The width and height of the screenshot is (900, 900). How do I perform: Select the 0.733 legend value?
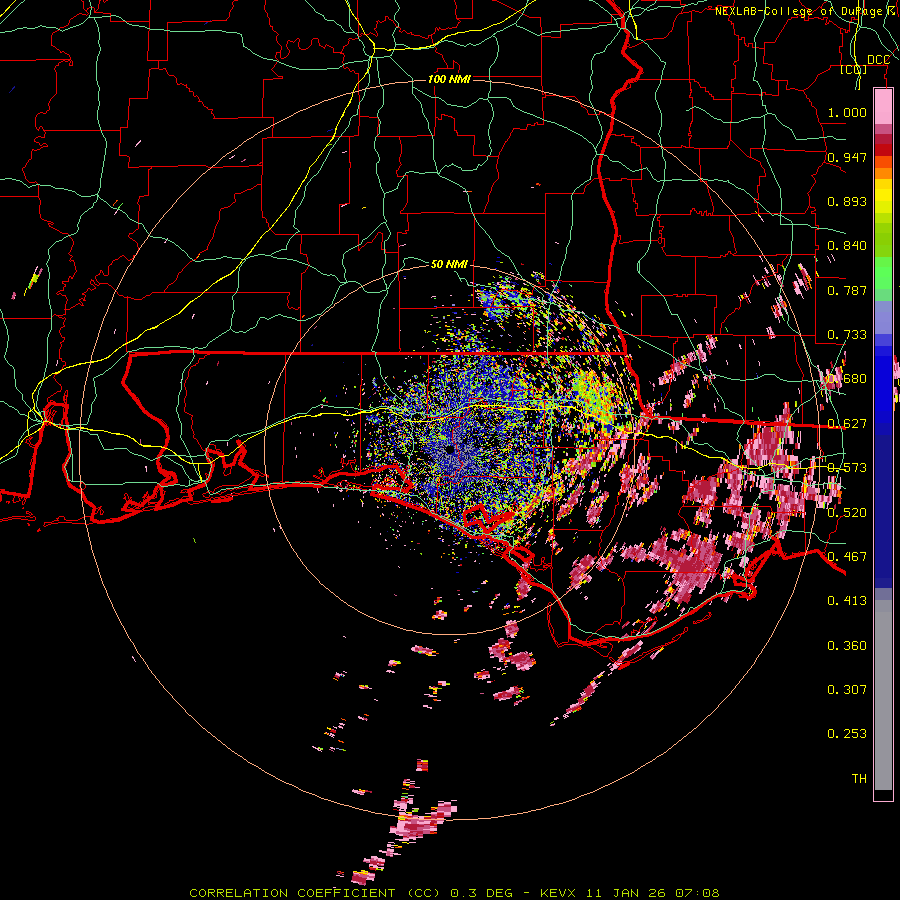pyautogui.click(x=847, y=335)
